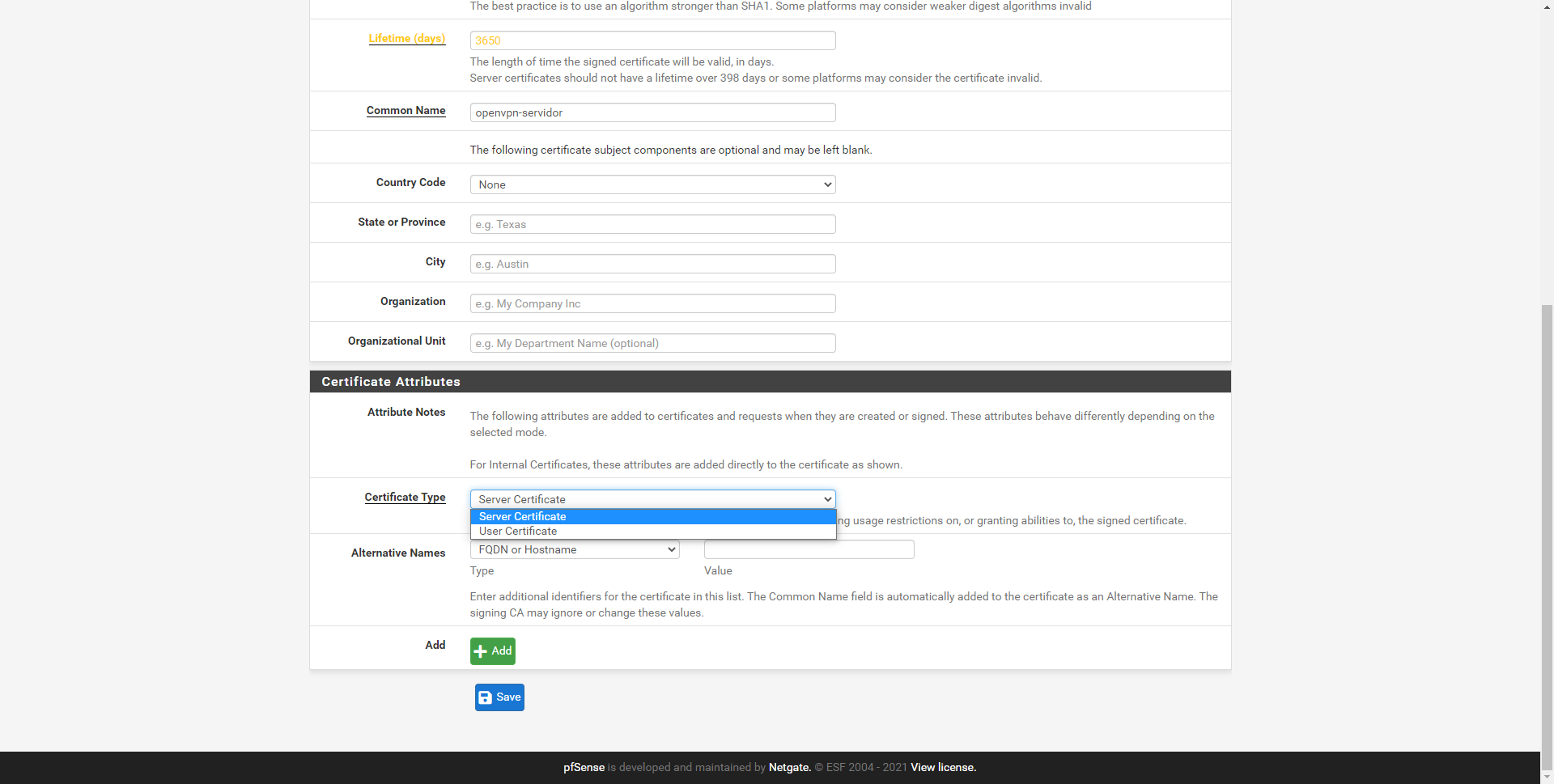Click the Lifetime (days) label link
This screenshot has width=1554, height=784.
[x=407, y=38]
